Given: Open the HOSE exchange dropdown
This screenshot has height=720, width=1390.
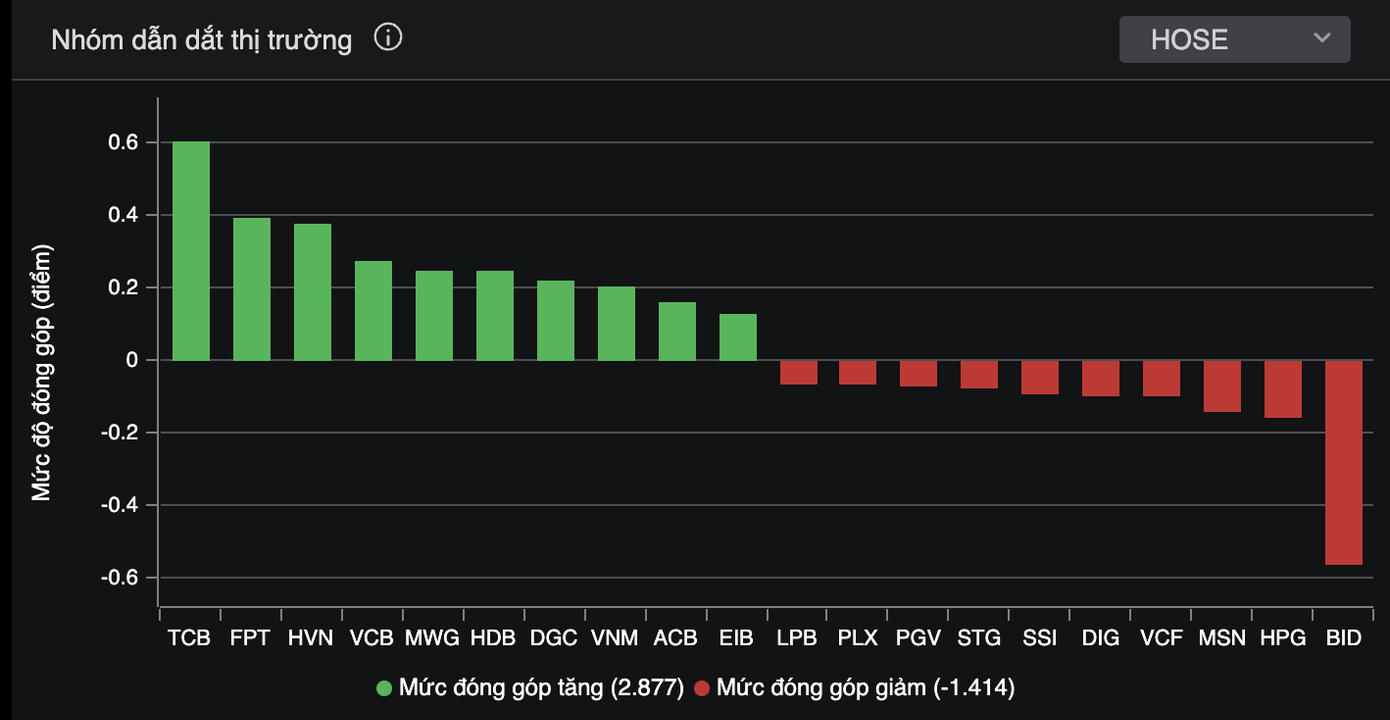Looking at the screenshot, I should [x=1234, y=40].
